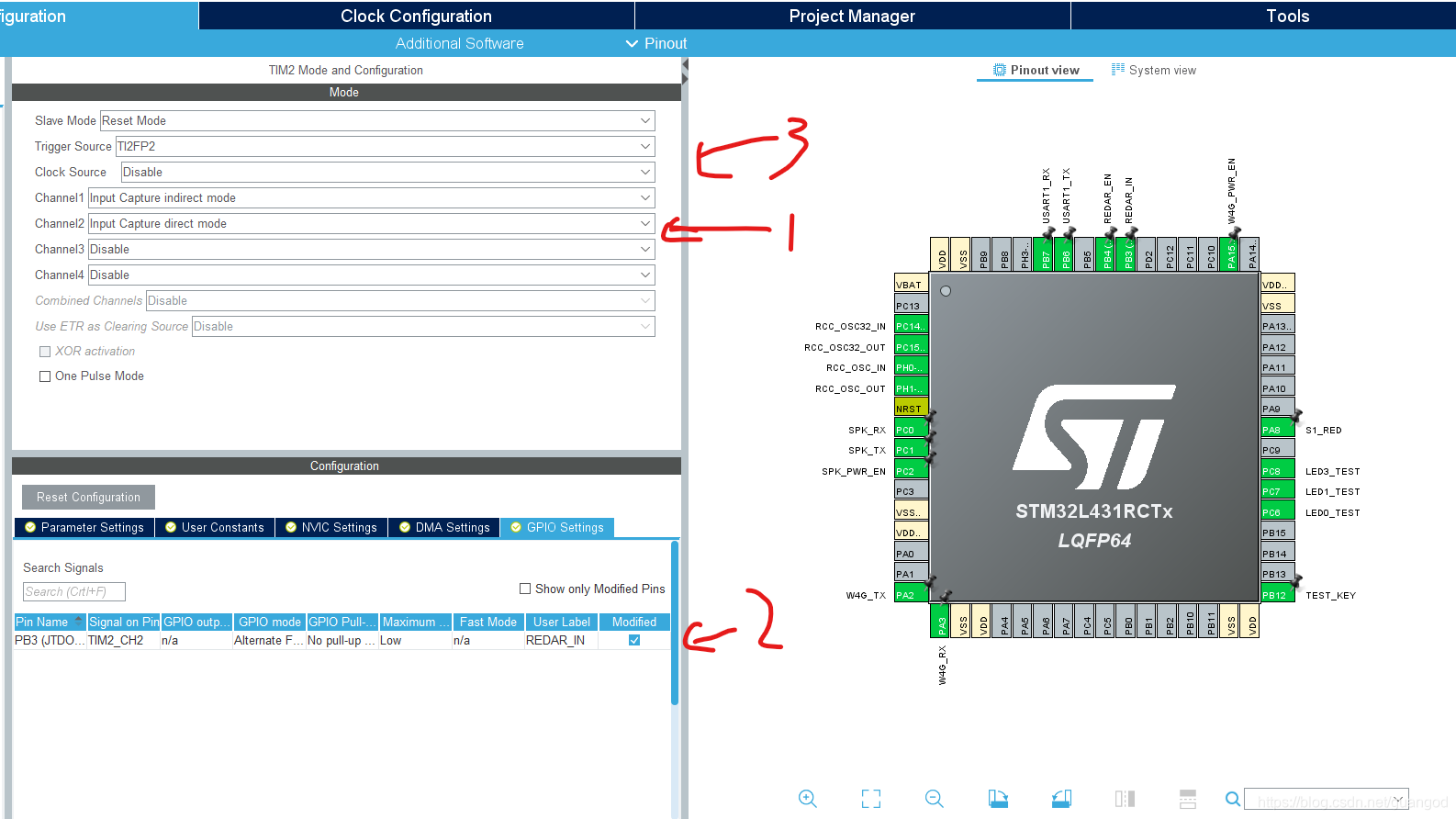Viewport: 1456px width, 819px height.
Task: Select the GPIO Settings tab
Action: pos(557,528)
